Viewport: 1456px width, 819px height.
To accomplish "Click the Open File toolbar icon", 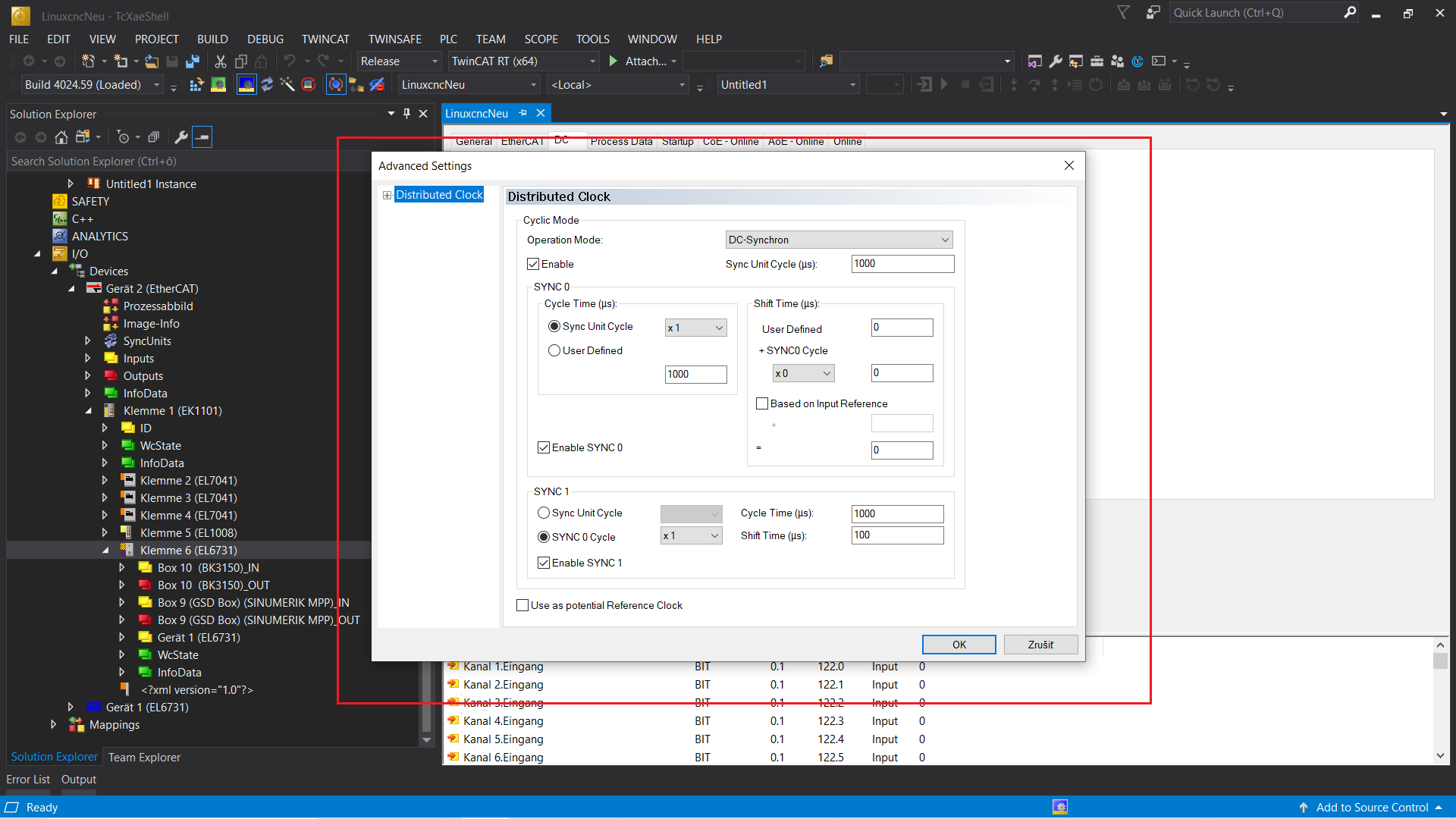I will click(x=152, y=61).
